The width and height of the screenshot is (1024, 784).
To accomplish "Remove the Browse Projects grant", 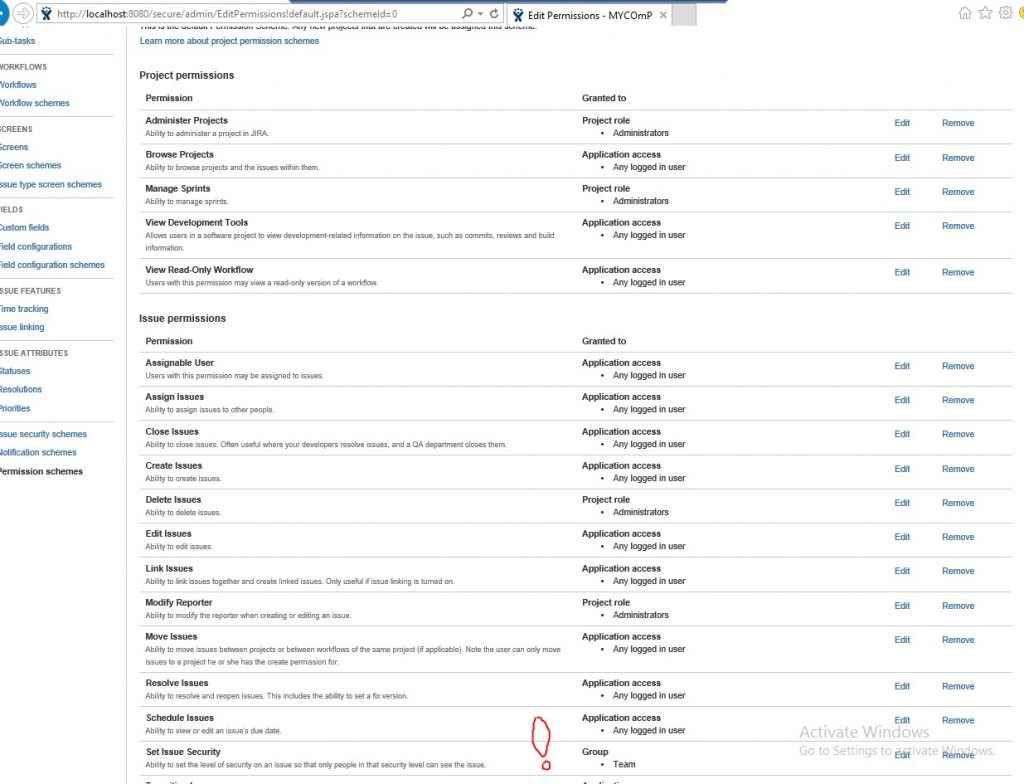I will pyautogui.click(x=958, y=157).
